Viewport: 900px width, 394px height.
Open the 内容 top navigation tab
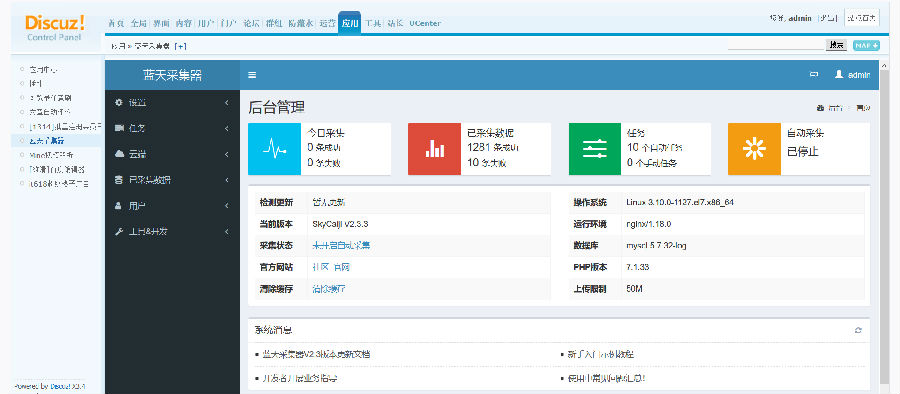184,24
